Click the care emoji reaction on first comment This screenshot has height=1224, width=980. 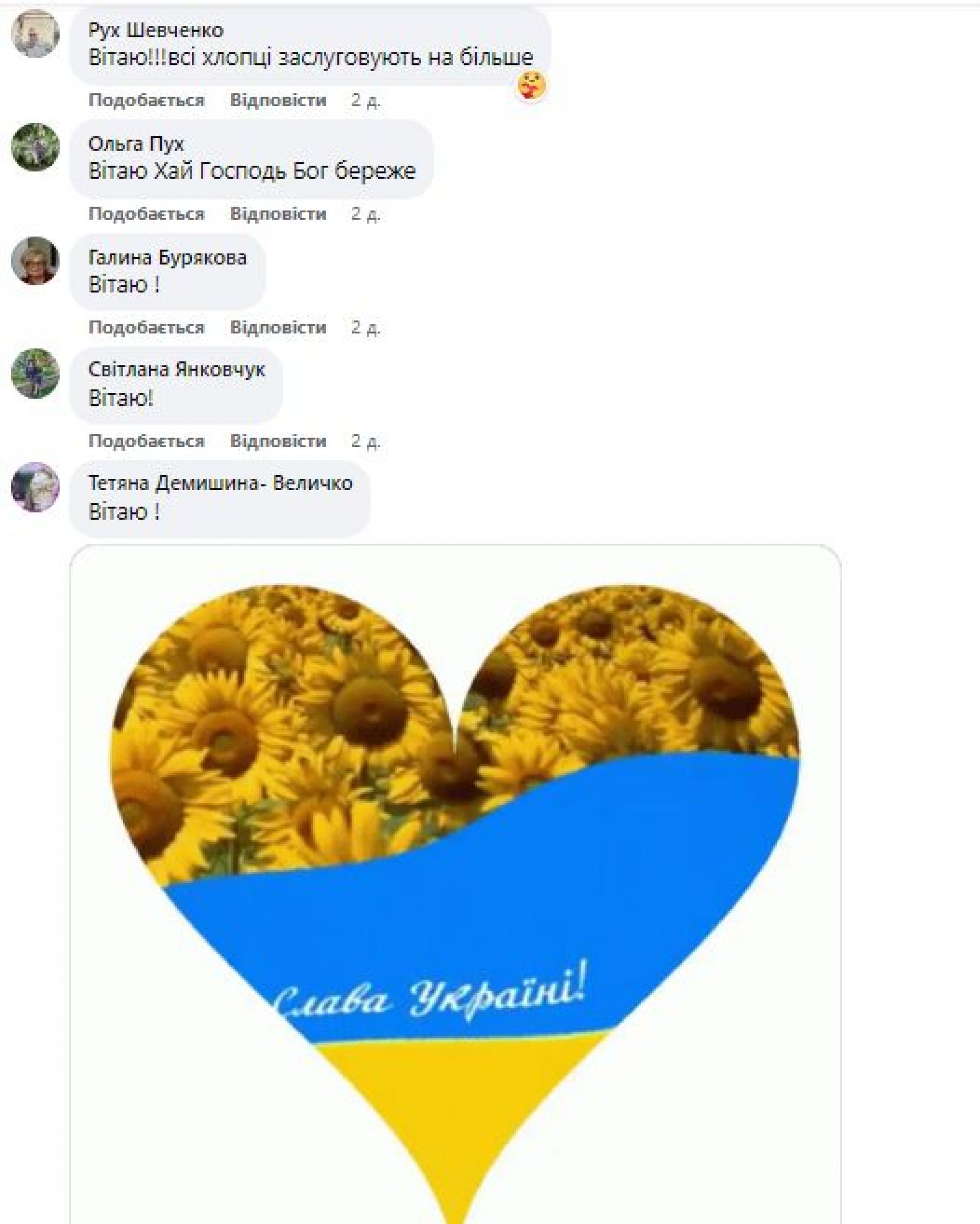click(x=531, y=86)
